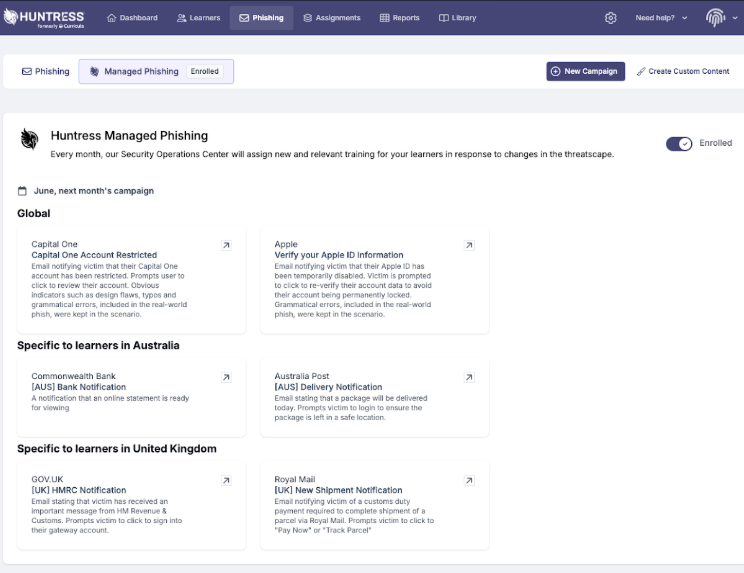This screenshot has width=744, height=573.
Task: Click 'Specific to learners in United Kingdom' heading
Action: click(x=117, y=449)
